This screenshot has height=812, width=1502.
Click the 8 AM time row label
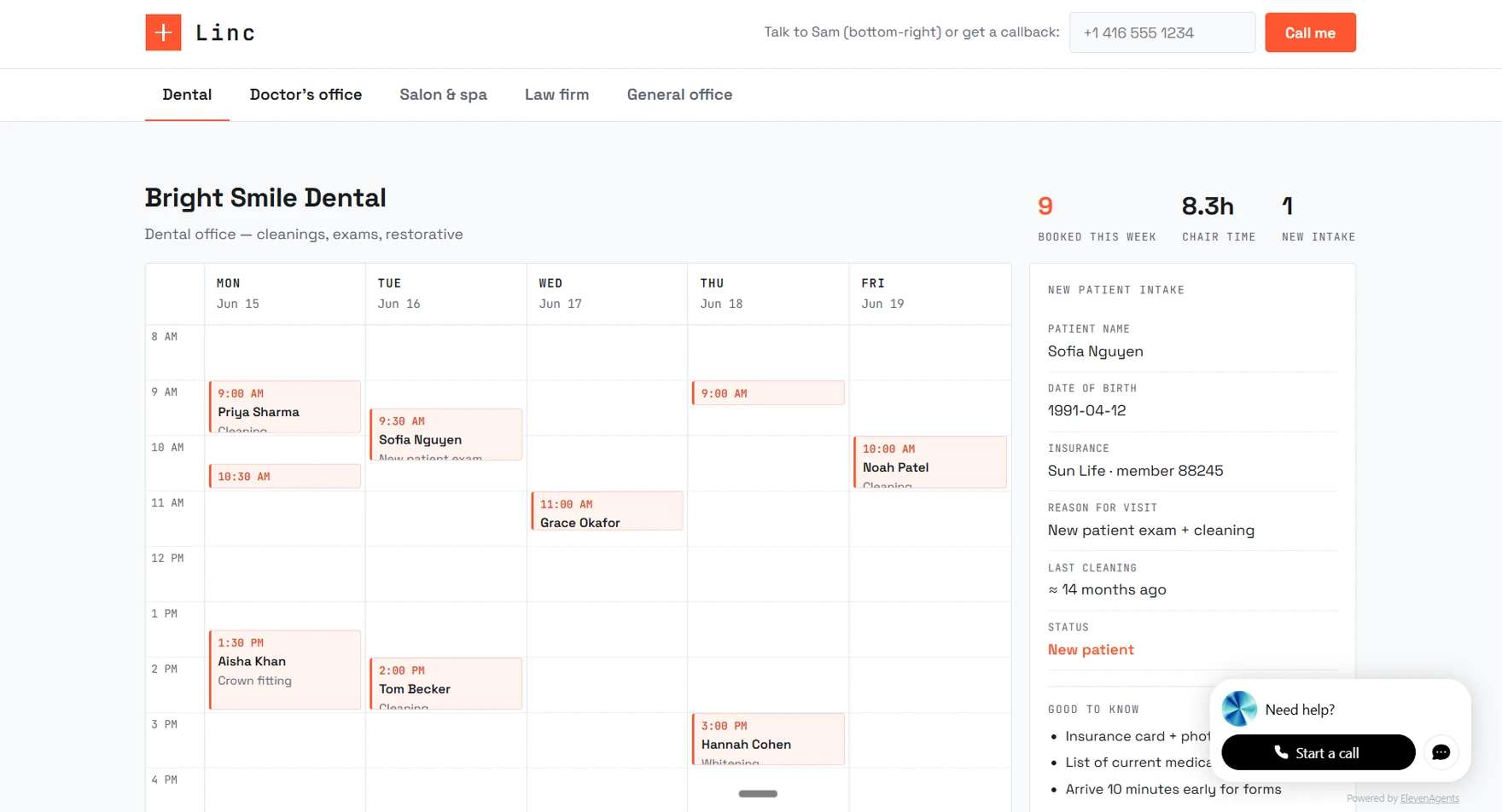(165, 336)
